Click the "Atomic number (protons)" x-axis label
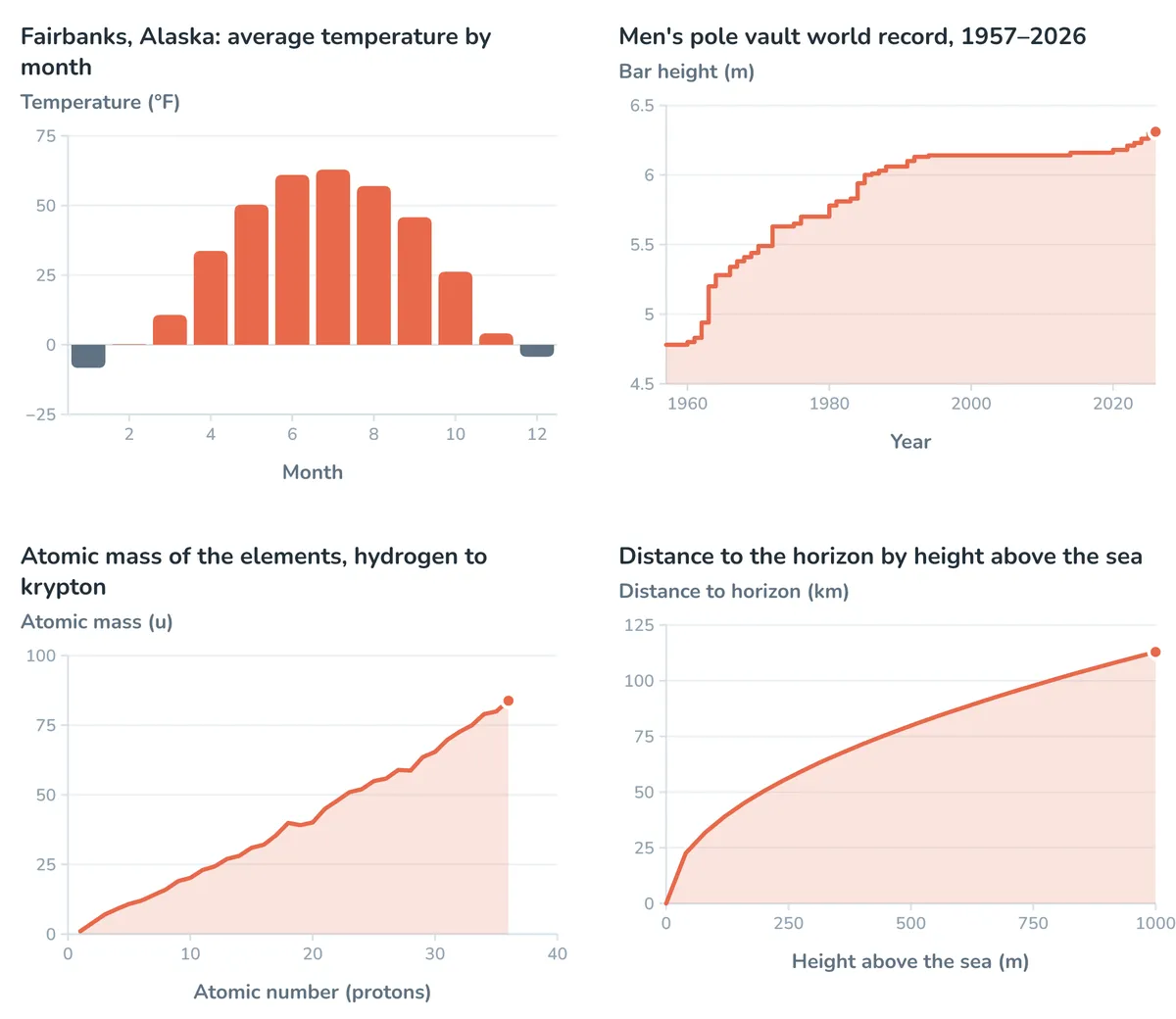1176x1019 pixels. pos(313,992)
